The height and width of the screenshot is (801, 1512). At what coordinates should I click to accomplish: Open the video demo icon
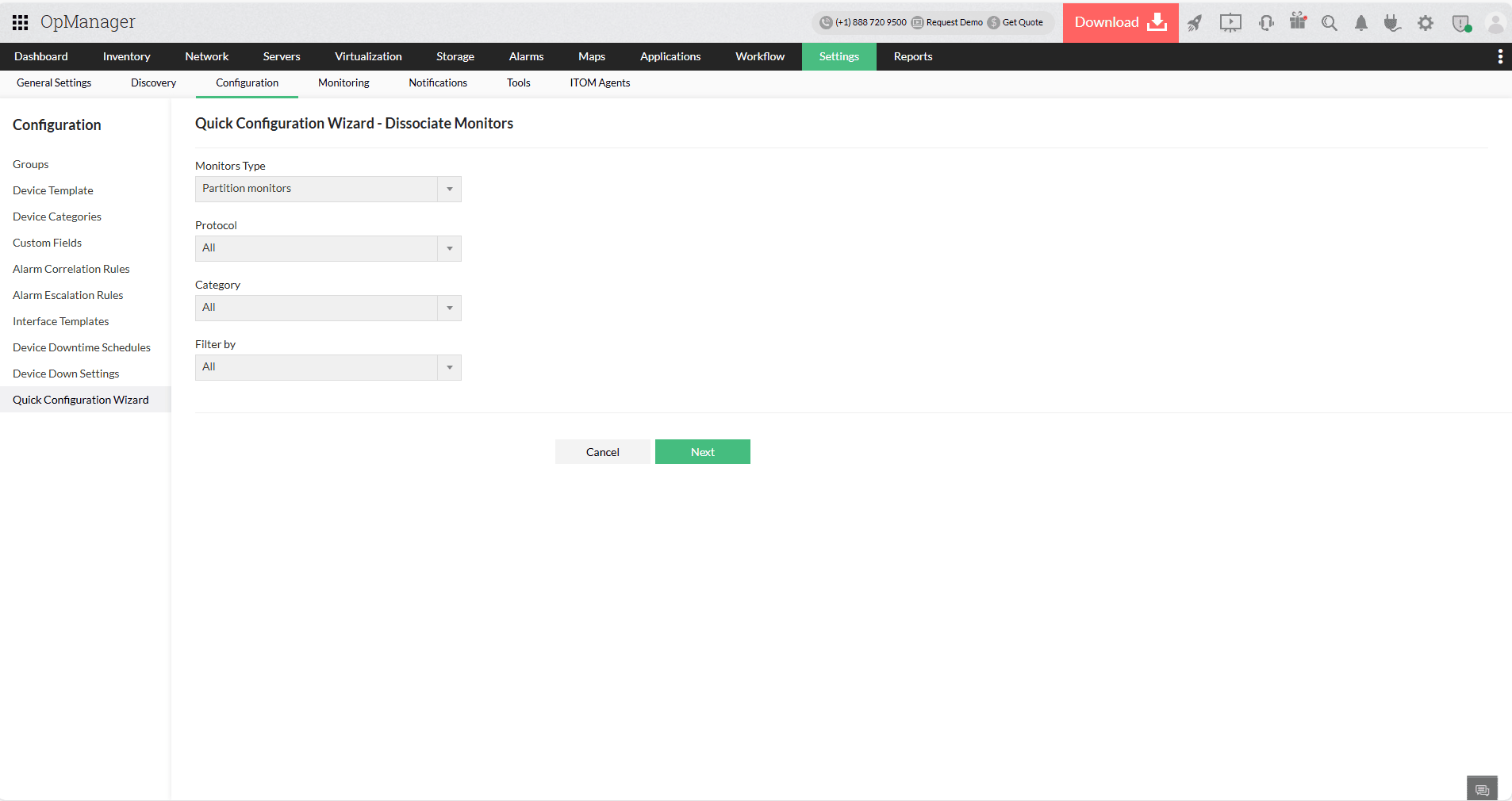click(1230, 23)
